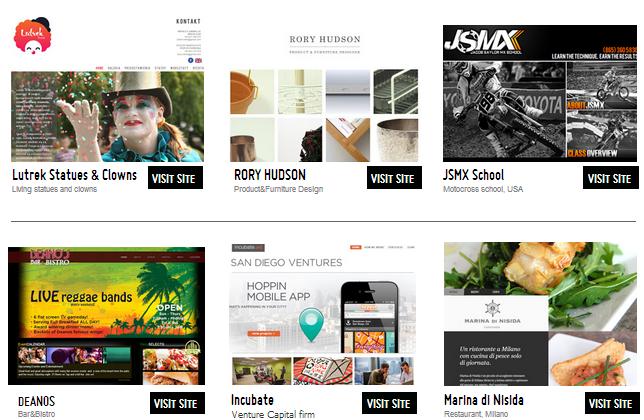Click VISIT SITE for RORY HUDSON
This screenshot has width=644, height=420.
pyautogui.click(x=394, y=178)
